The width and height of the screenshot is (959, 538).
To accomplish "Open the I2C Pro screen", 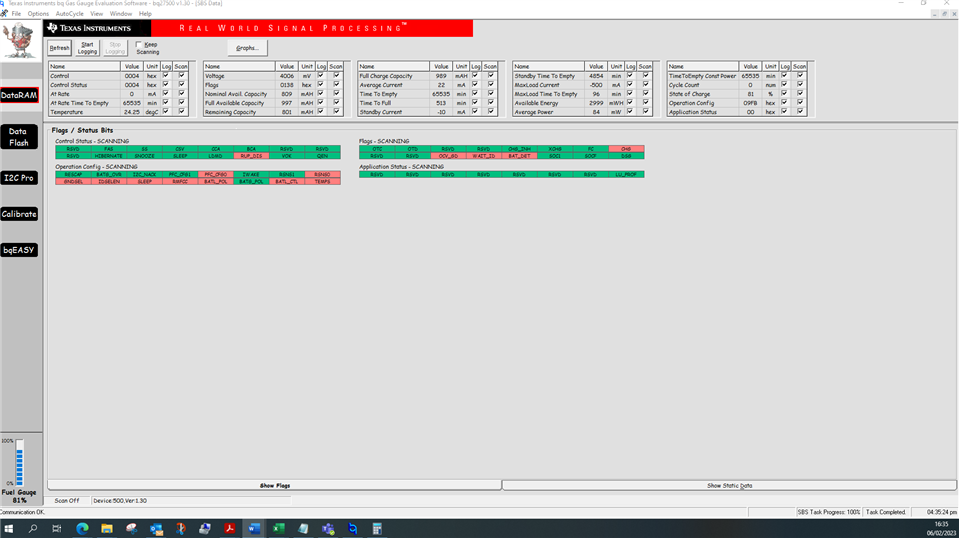I will pyautogui.click(x=19, y=178).
